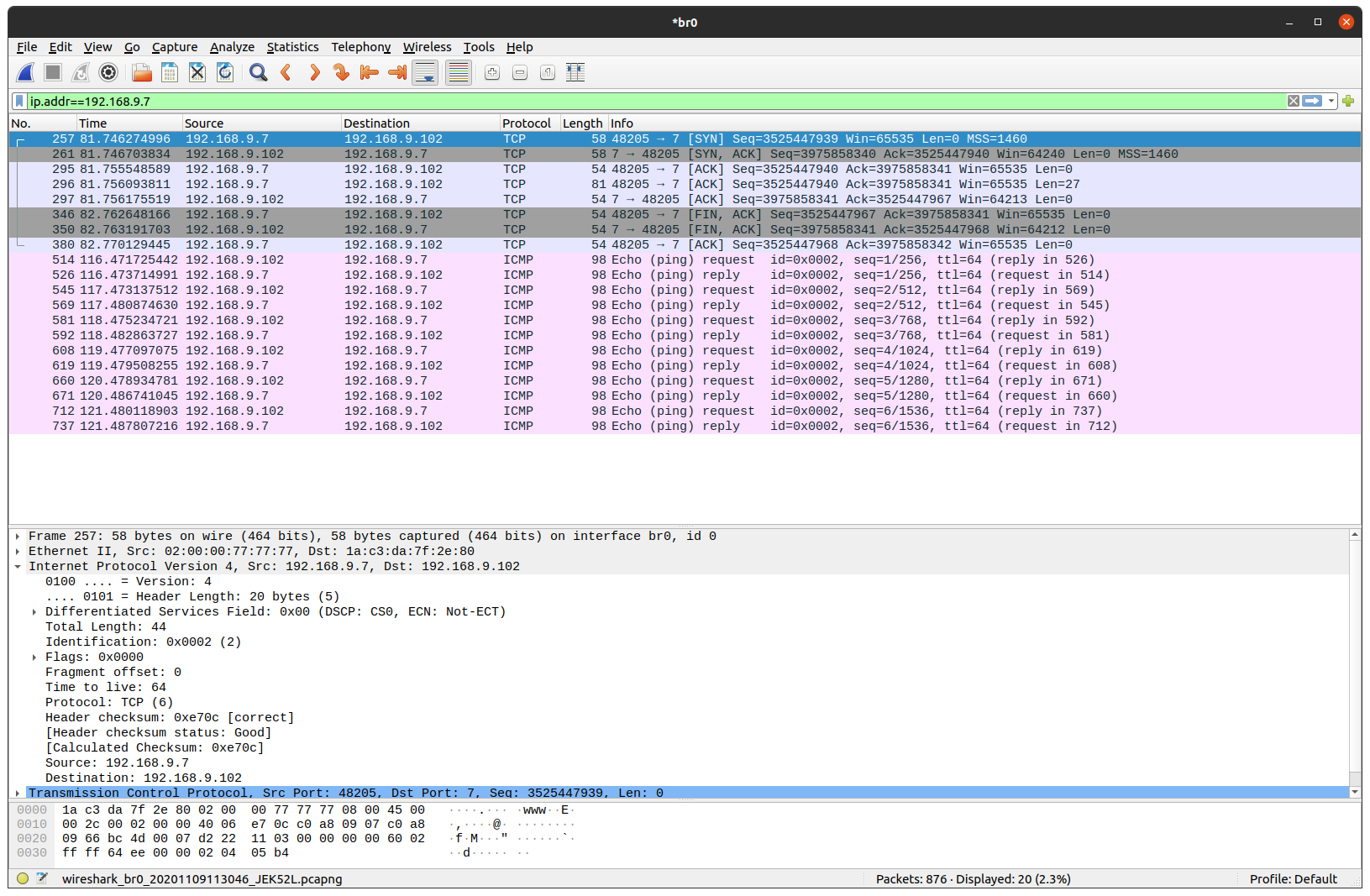Apply the display filter with the arrow button
Screen dimensions: 1370x896
pos(1314,101)
